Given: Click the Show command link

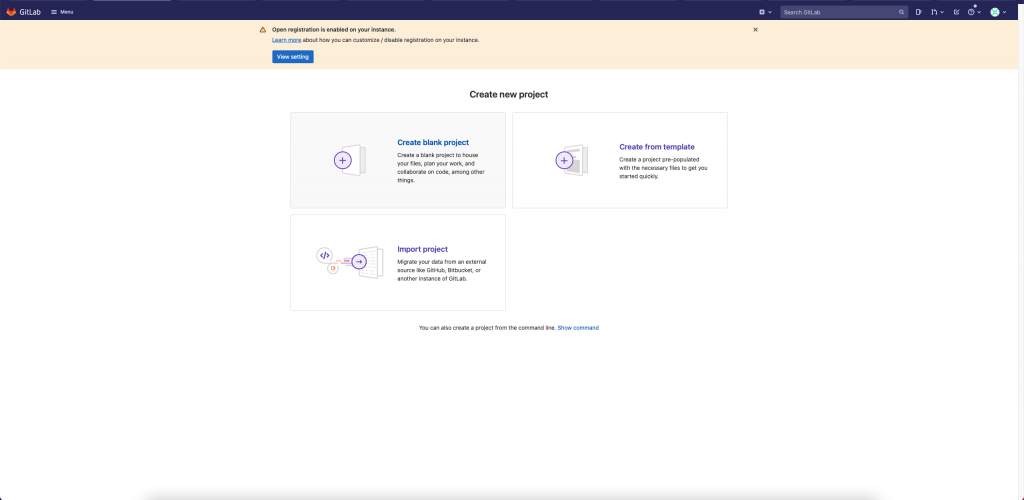Looking at the screenshot, I should [578, 328].
